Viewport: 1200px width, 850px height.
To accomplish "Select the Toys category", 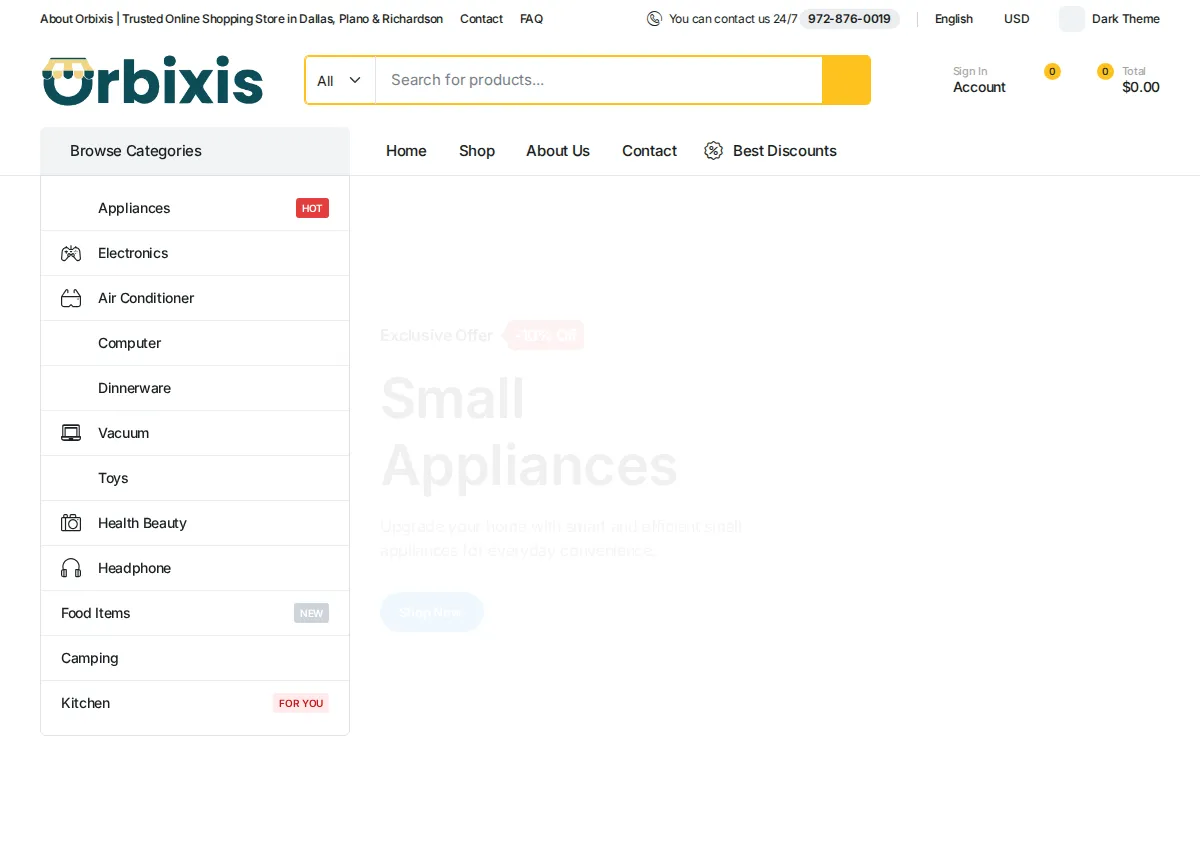I will pyautogui.click(x=195, y=478).
